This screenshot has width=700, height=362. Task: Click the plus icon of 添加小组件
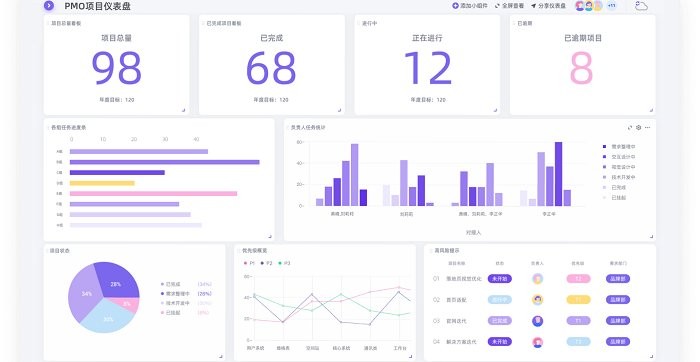pyautogui.click(x=455, y=6)
